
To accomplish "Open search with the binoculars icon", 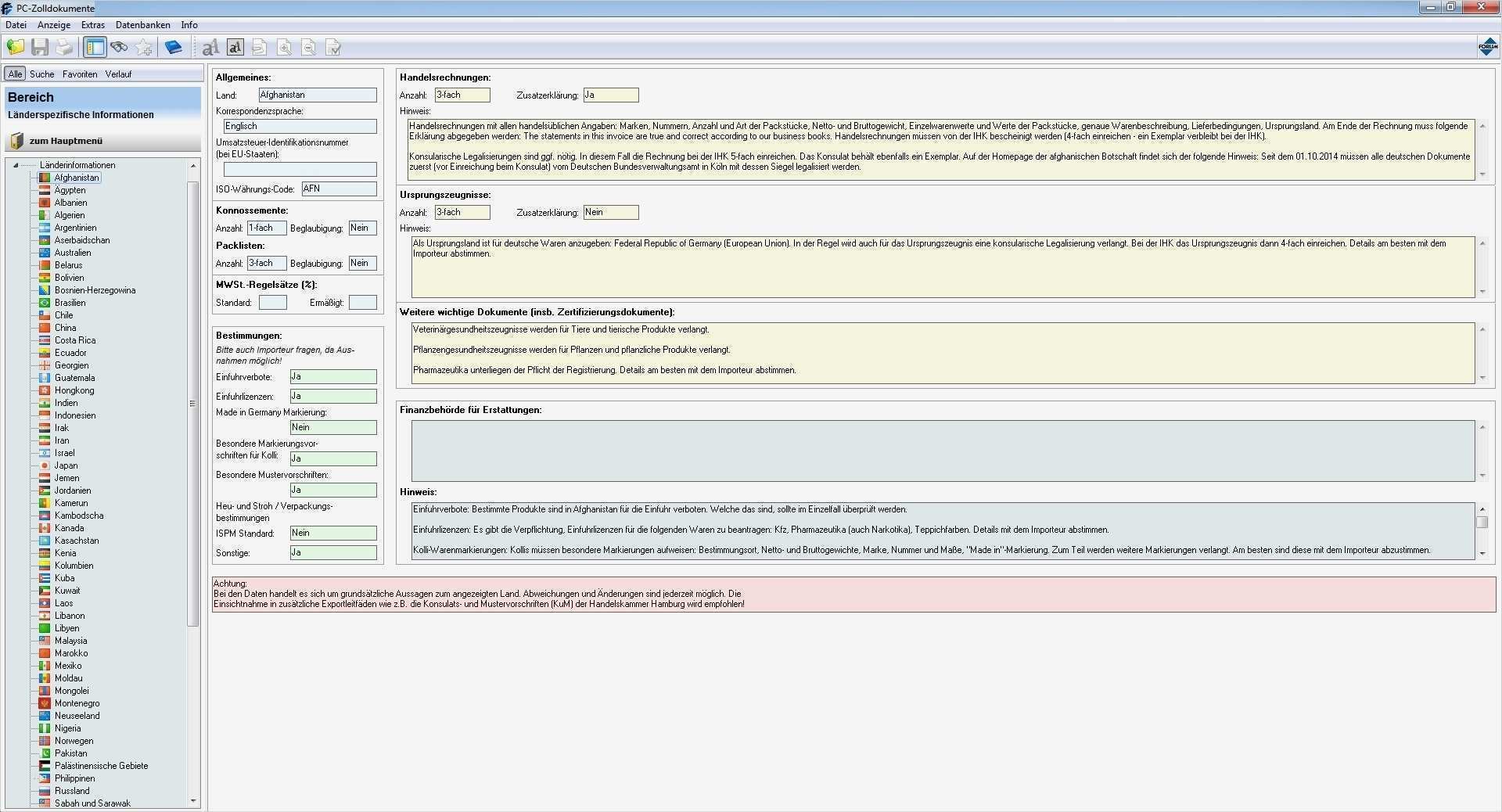I will tap(119, 48).
